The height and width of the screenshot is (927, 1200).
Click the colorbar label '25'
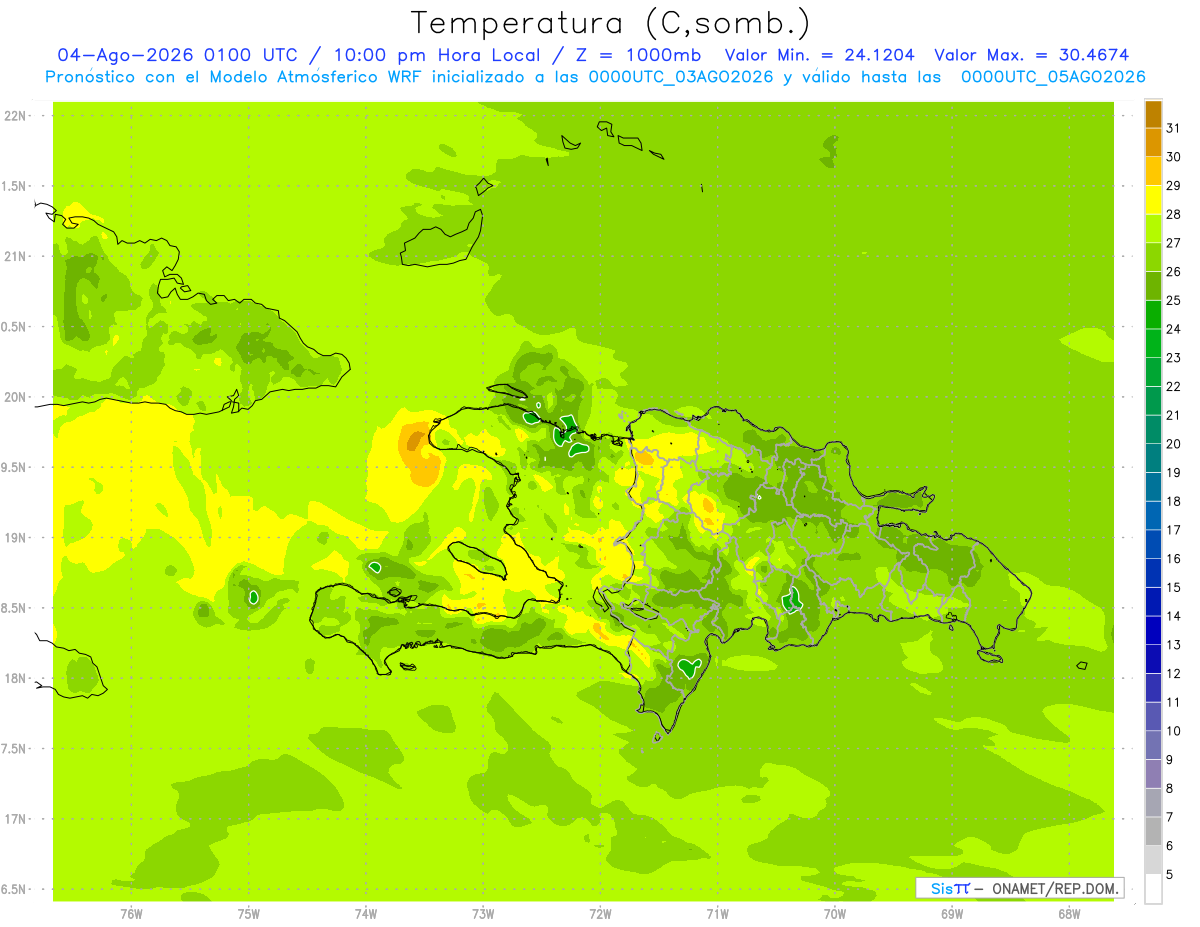click(1173, 300)
